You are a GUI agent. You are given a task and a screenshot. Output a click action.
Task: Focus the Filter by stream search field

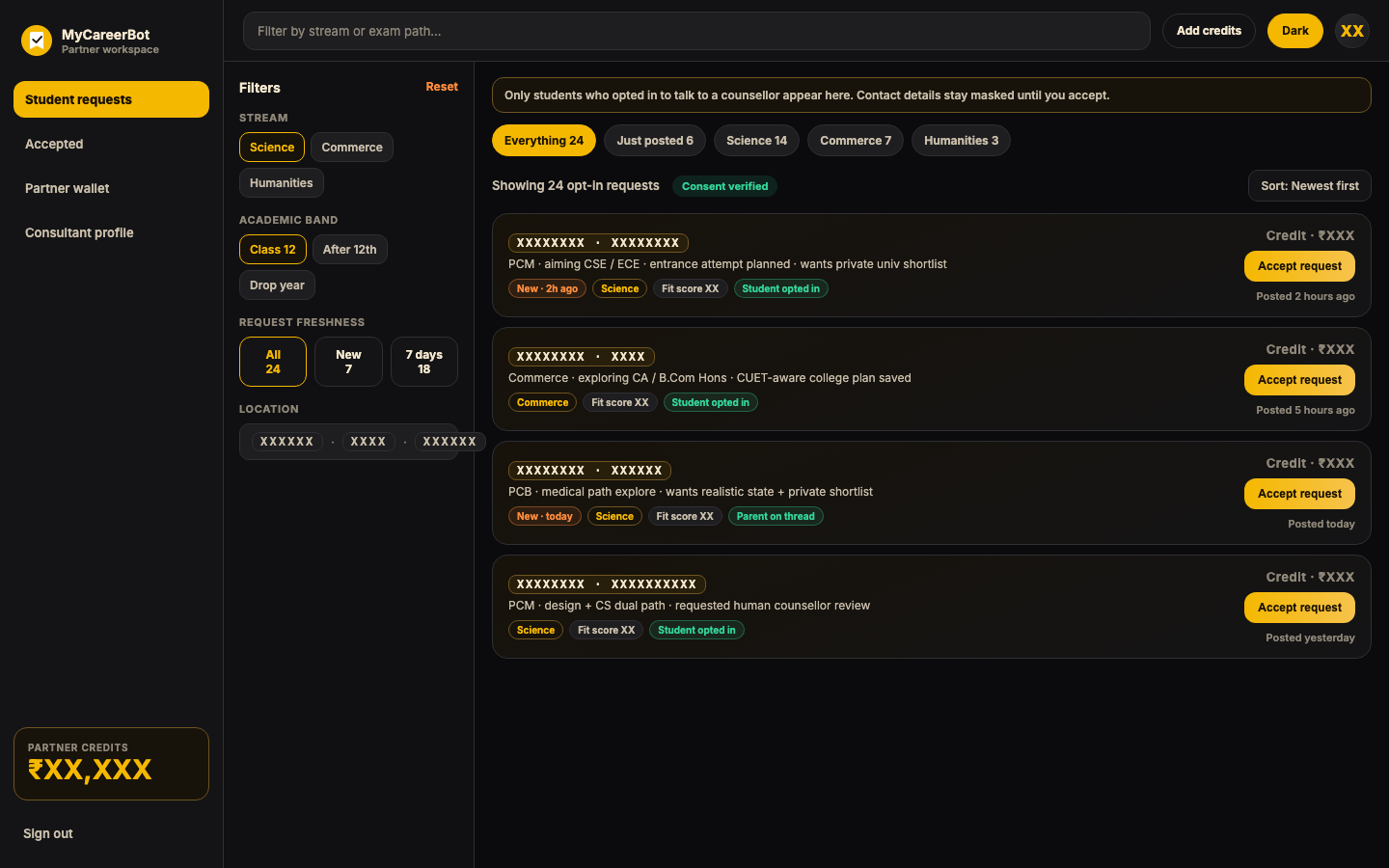tap(696, 31)
